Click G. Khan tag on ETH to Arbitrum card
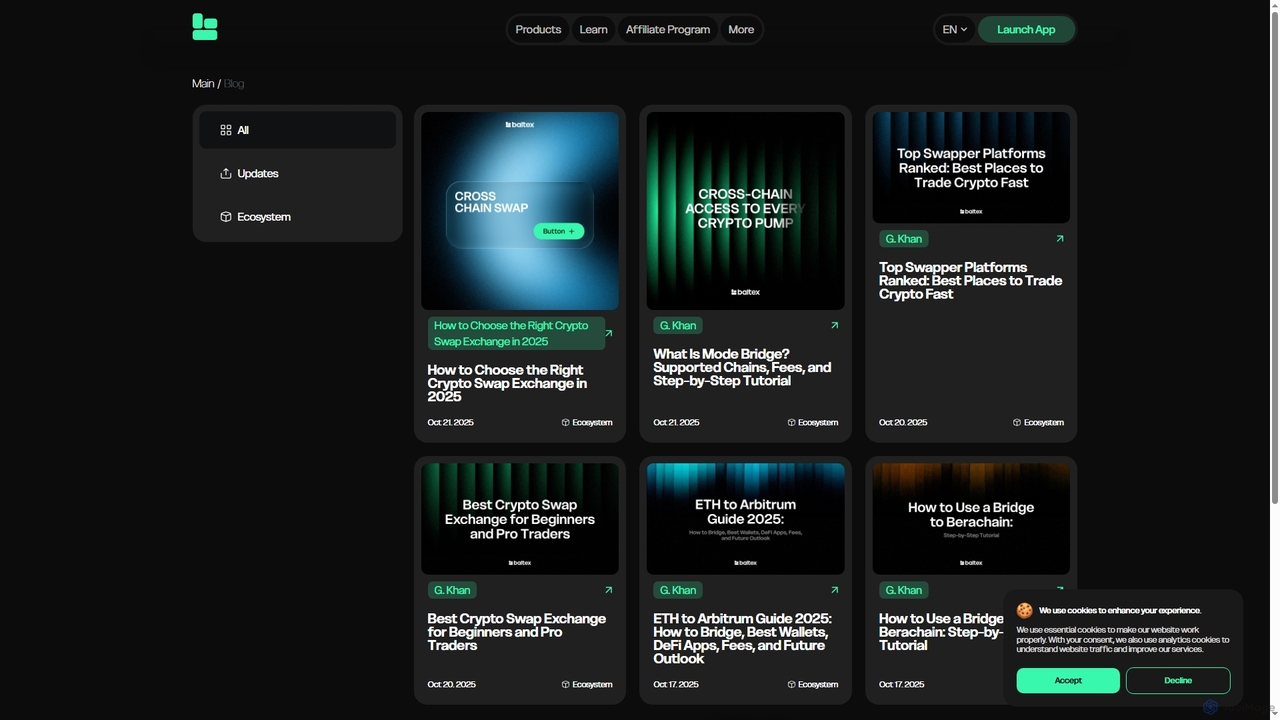This screenshot has height=720, width=1280. coord(678,590)
